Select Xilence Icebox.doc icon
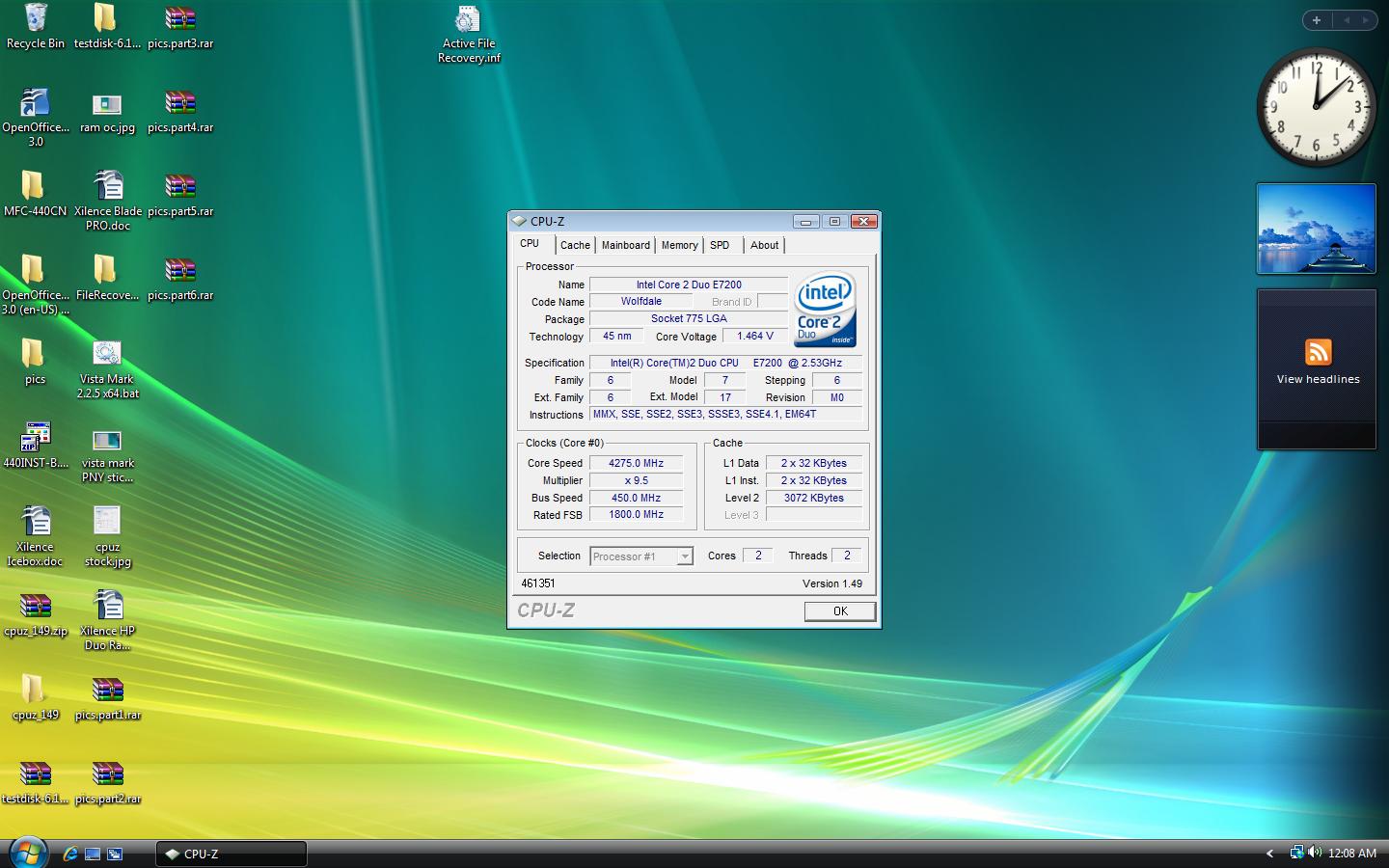Image resolution: width=1389 pixels, height=868 pixels. (36, 536)
